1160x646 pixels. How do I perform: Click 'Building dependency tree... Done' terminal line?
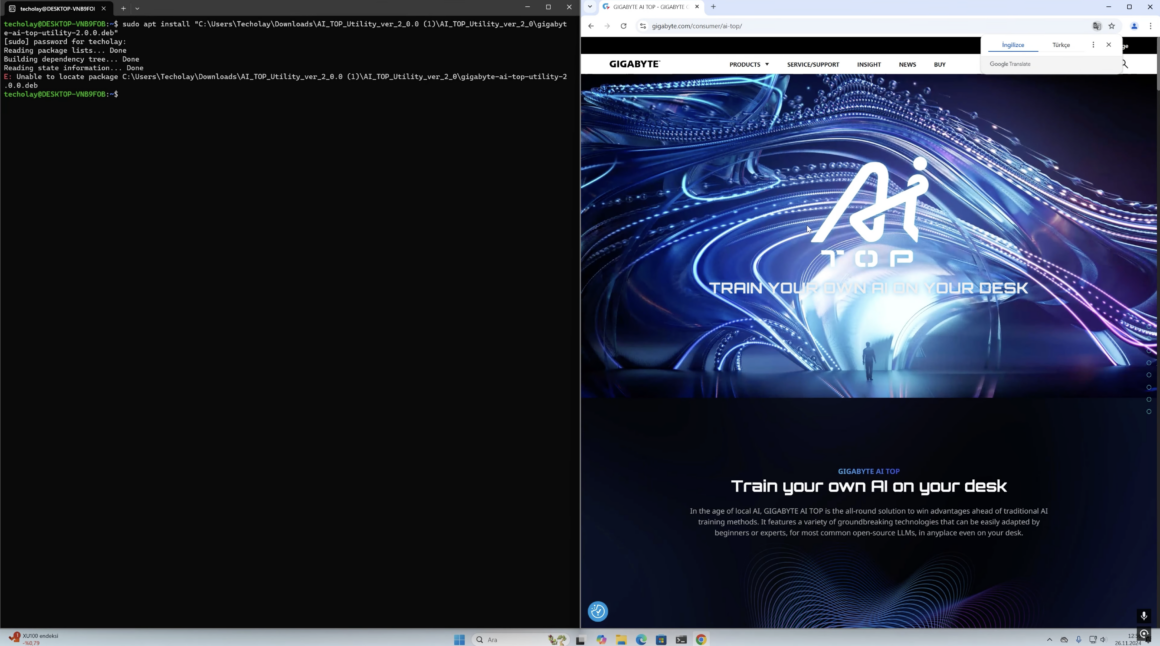tap(71, 59)
